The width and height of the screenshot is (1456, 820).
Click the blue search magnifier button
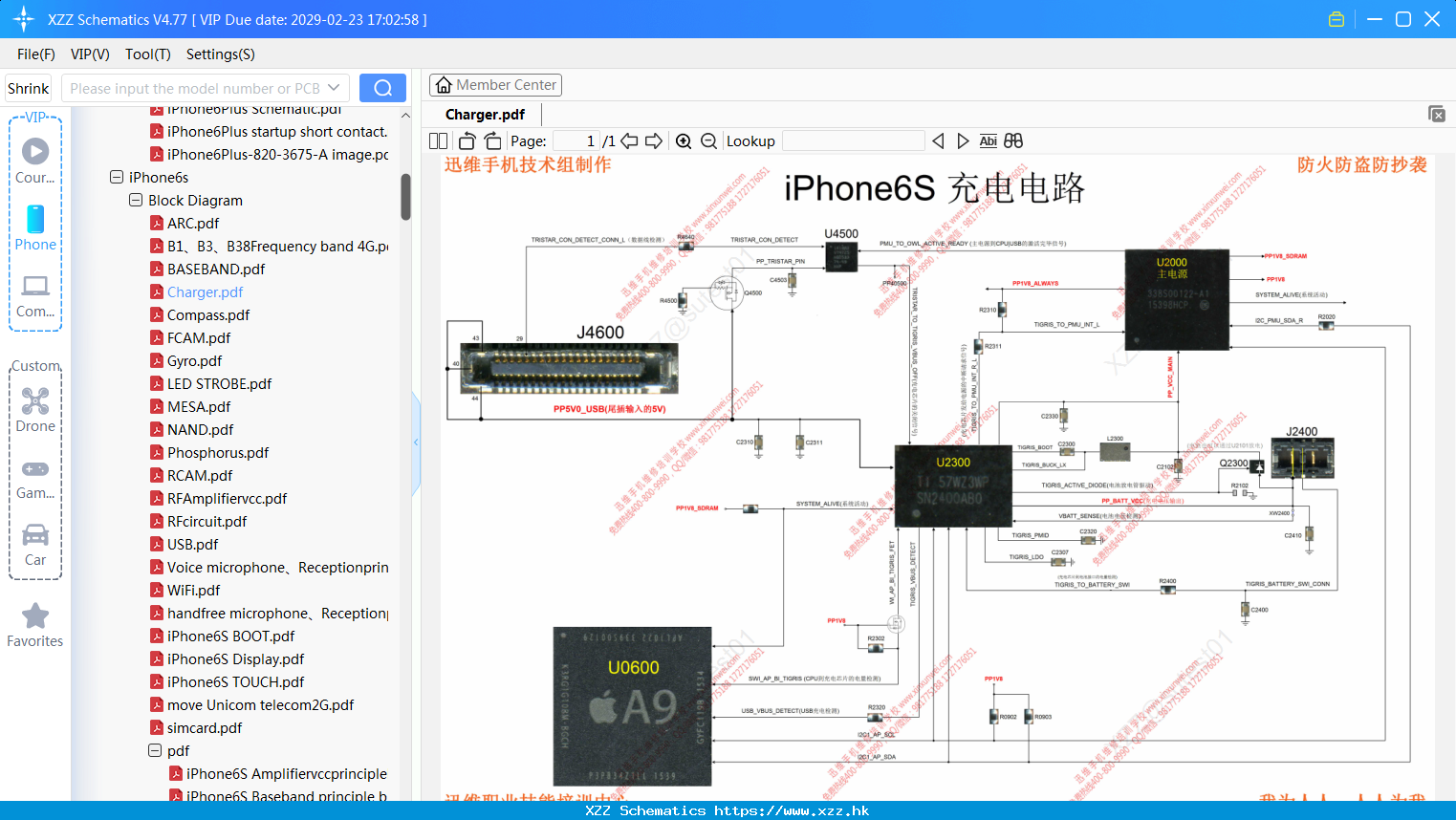(x=382, y=88)
